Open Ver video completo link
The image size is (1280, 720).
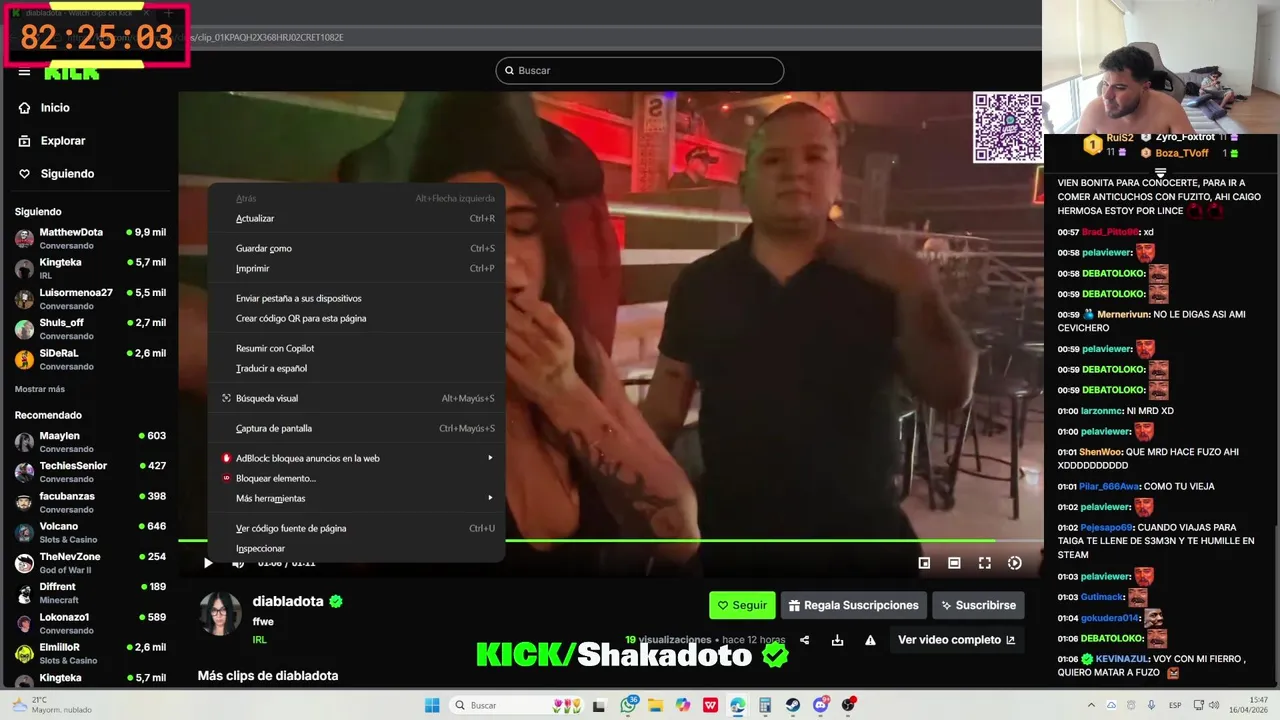click(x=956, y=640)
